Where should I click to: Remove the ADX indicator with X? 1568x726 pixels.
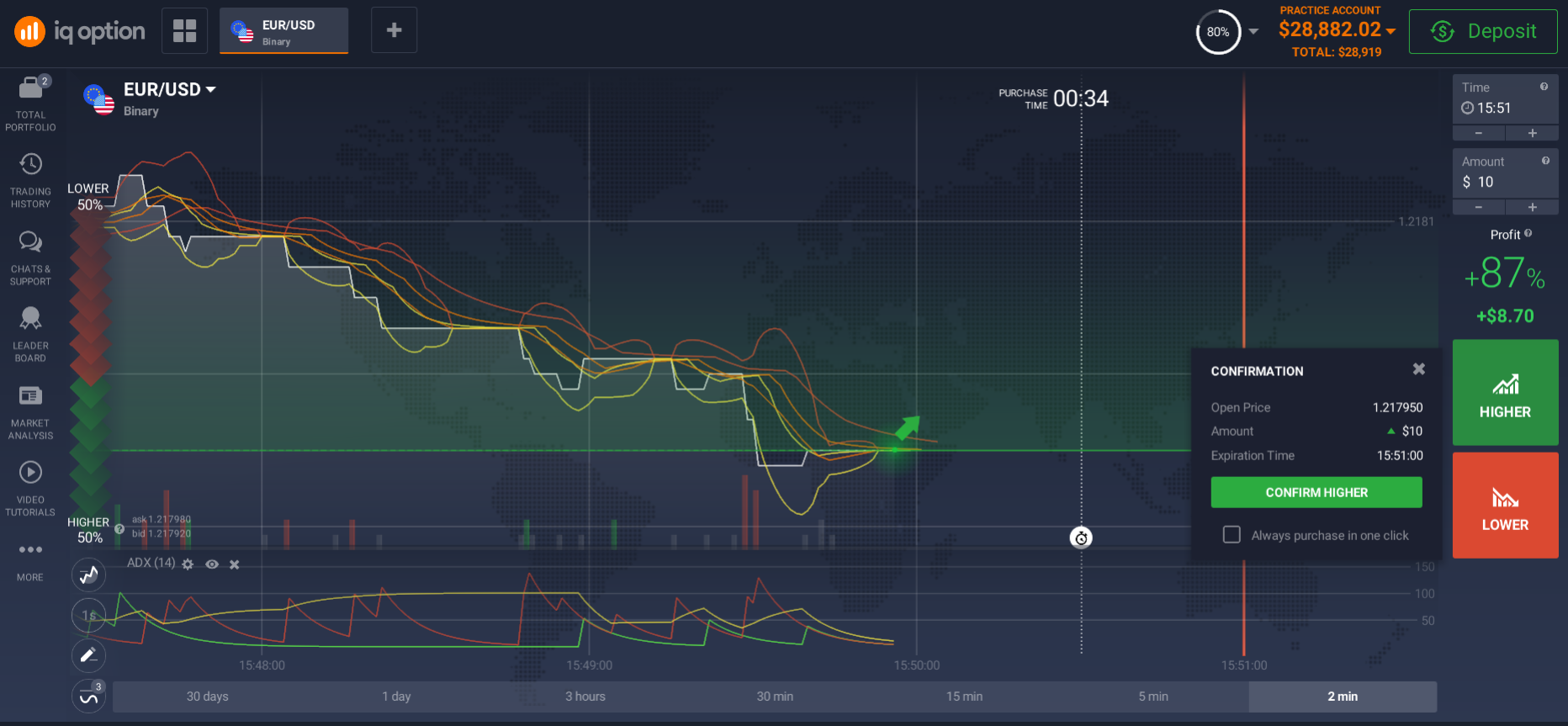(235, 564)
